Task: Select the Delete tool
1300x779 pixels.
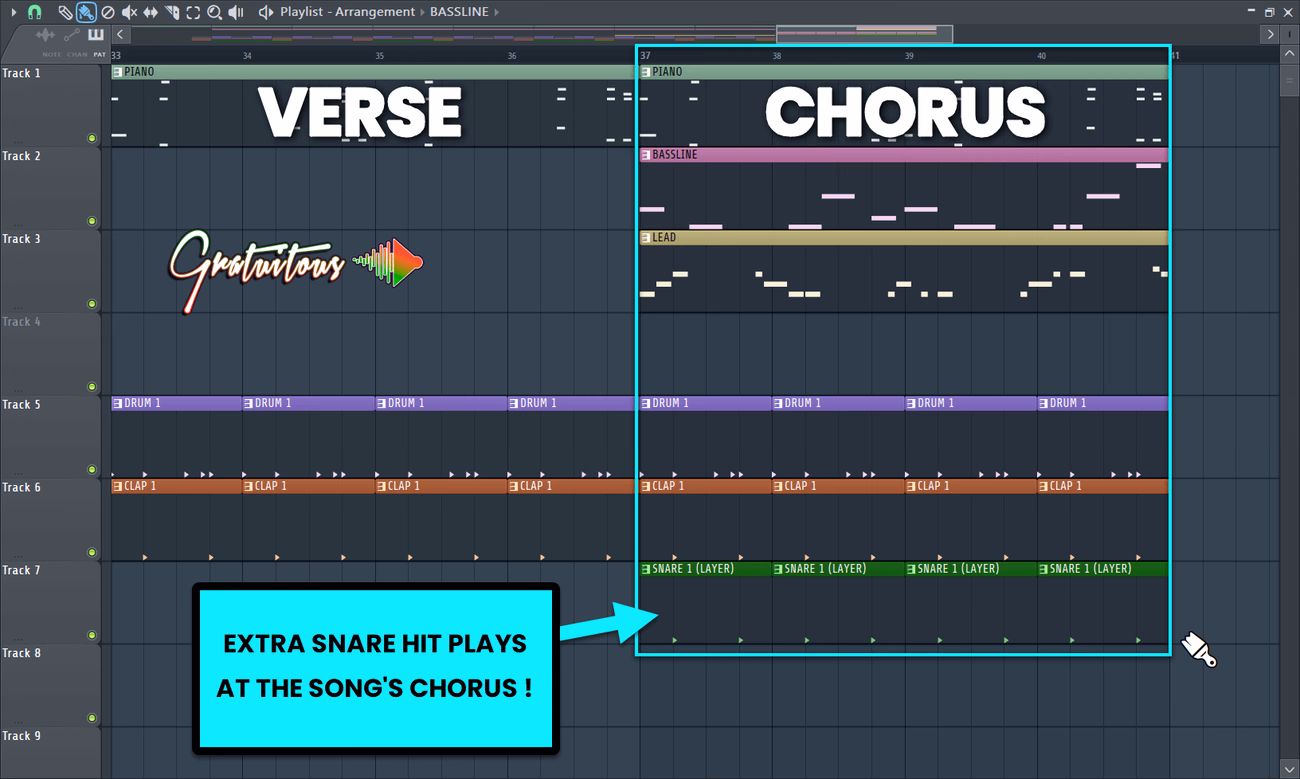Action: 108,12
